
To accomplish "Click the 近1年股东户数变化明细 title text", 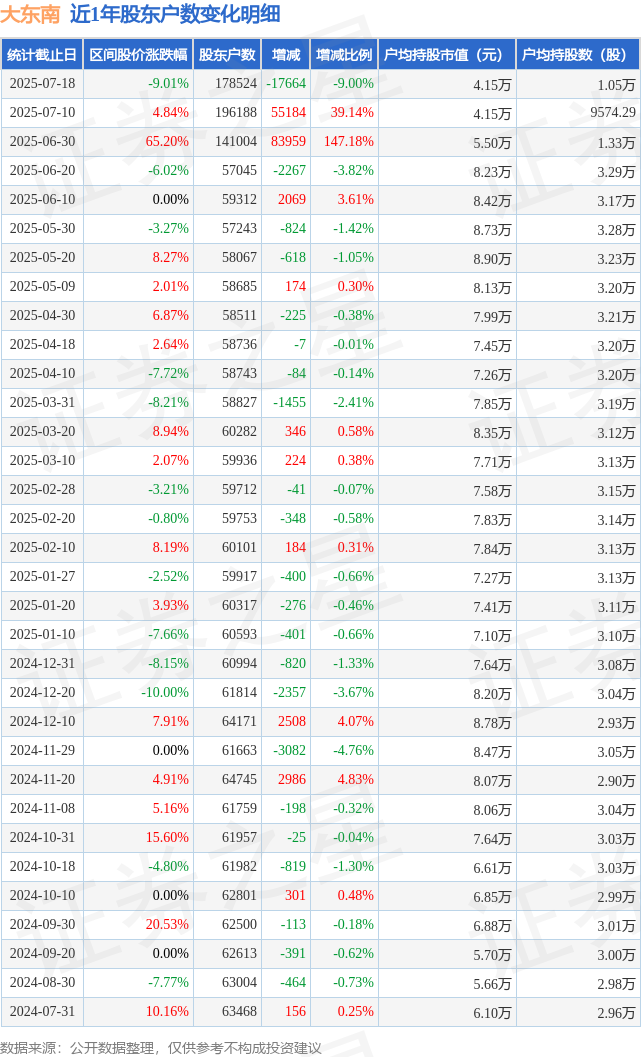I will pyautogui.click(x=175, y=14).
